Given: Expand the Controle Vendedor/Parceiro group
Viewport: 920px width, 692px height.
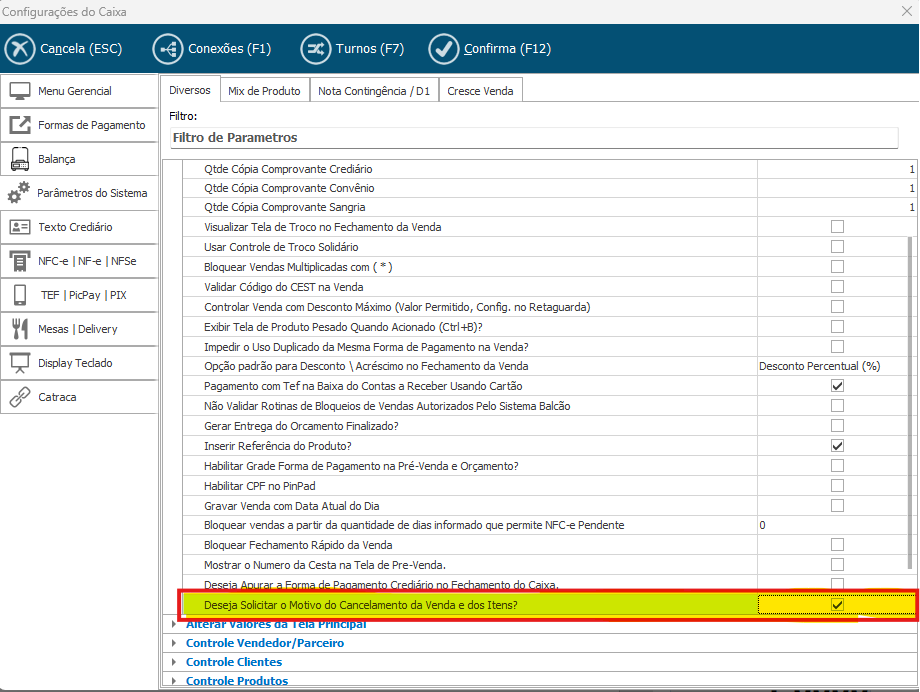Looking at the screenshot, I should click(x=176, y=643).
